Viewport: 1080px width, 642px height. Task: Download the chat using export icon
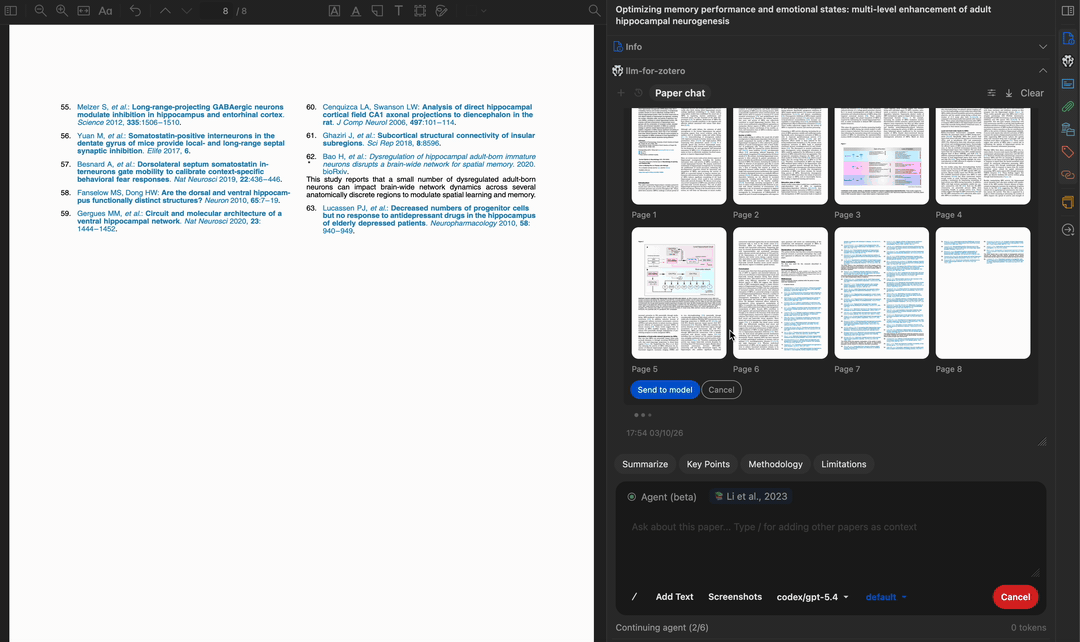[1009, 93]
